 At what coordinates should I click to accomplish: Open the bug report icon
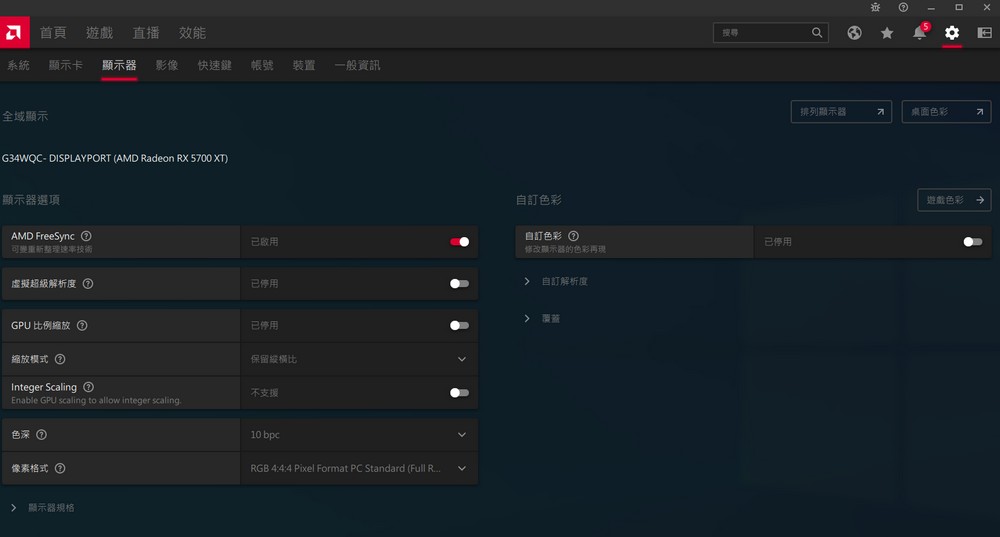click(x=875, y=8)
